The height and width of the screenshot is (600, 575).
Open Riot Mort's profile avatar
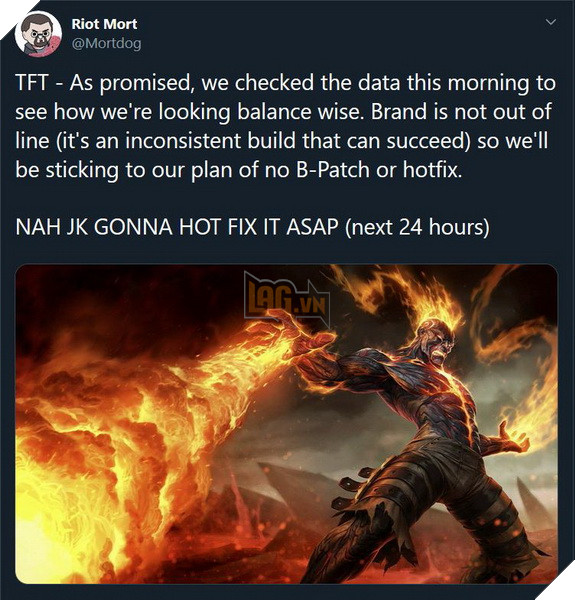(x=38, y=34)
